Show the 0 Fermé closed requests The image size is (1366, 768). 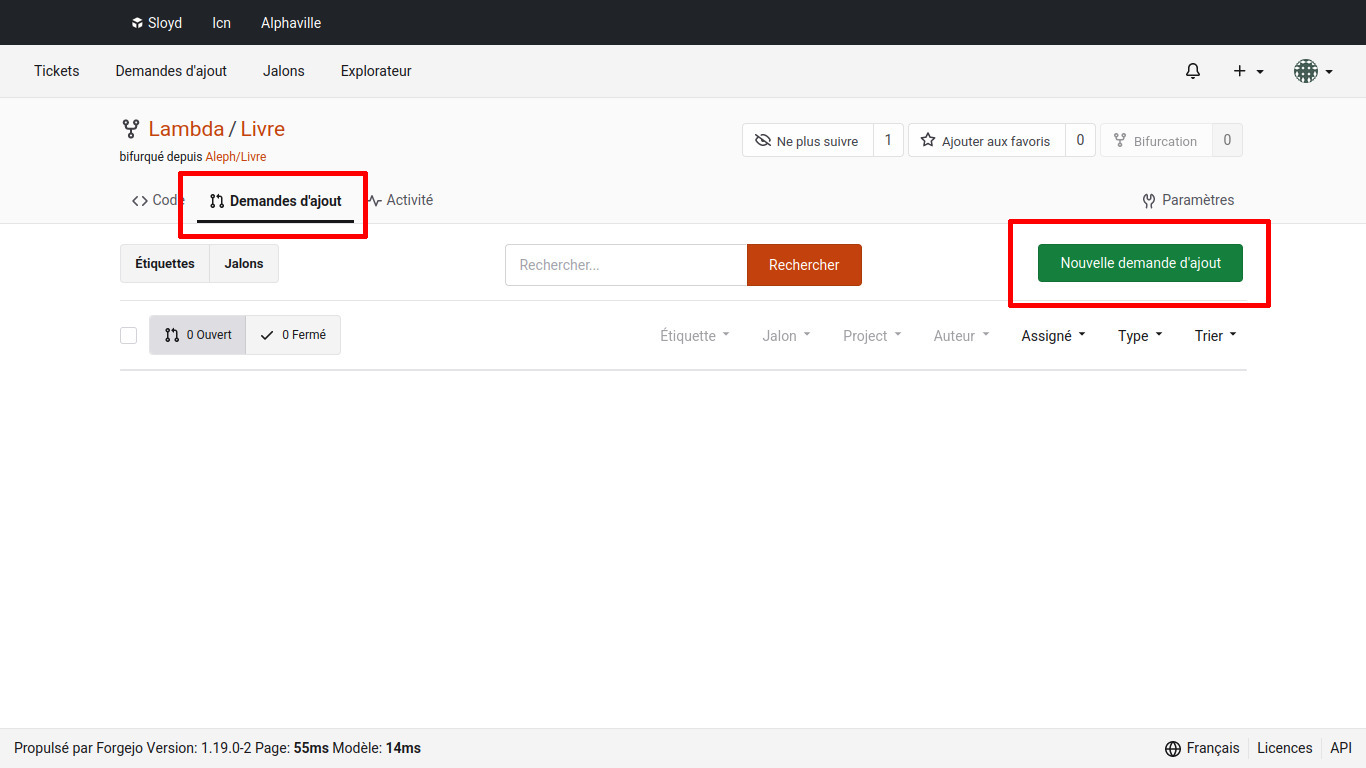click(x=293, y=335)
